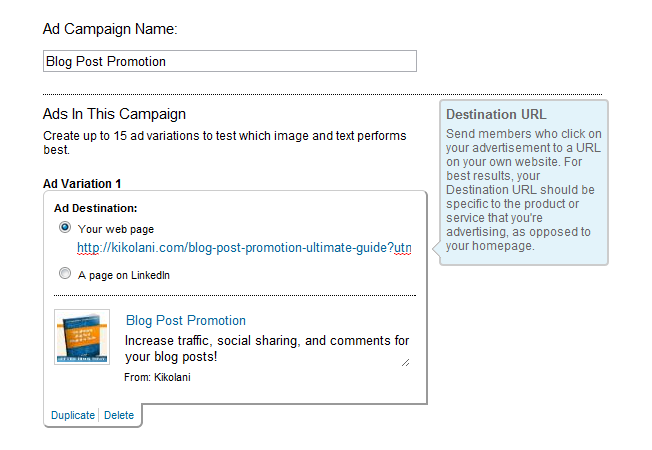
Task: Click the "Ad Campaign Name:" label
Action: [x=110, y=29]
